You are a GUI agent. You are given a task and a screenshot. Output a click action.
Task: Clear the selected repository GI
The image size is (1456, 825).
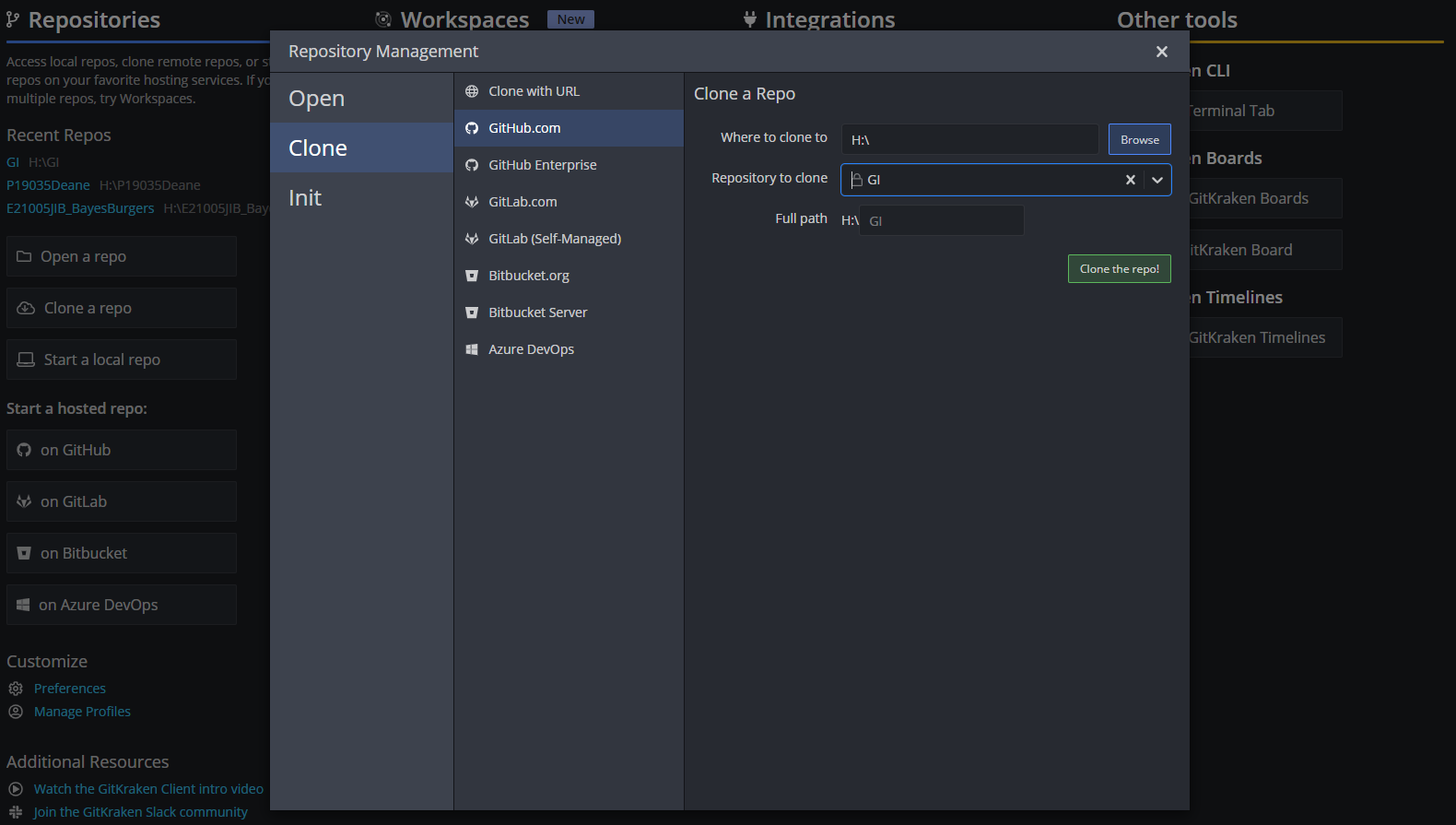click(1130, 180)
